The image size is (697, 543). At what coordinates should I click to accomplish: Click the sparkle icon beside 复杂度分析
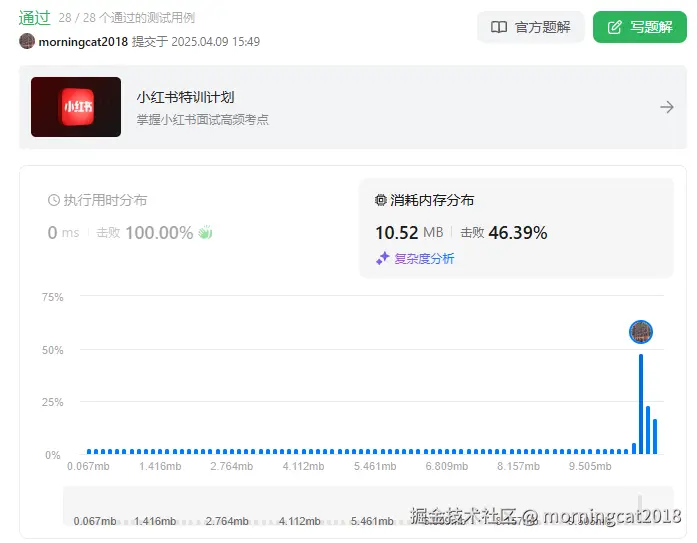pos(383,258)
